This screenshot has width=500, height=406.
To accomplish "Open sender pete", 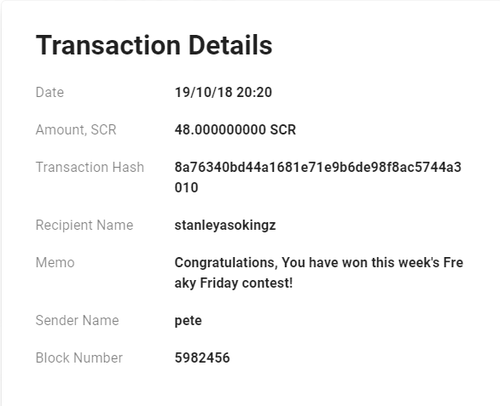I will pos(188,321).
